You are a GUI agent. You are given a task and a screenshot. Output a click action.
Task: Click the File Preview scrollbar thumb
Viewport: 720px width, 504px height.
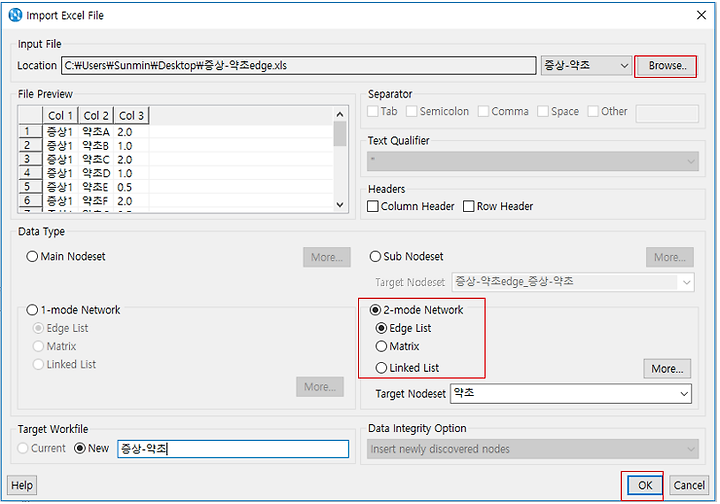click(x=340, y=134)
